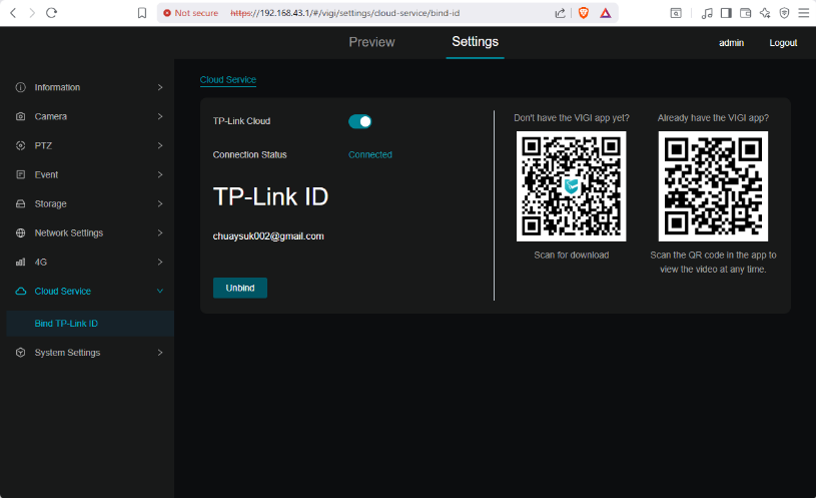Image resolution: width=816 pixels, height=498 pixels.
Task: Expand System Settings chevron
Action: pyautogui.click(x=160, y=353)
